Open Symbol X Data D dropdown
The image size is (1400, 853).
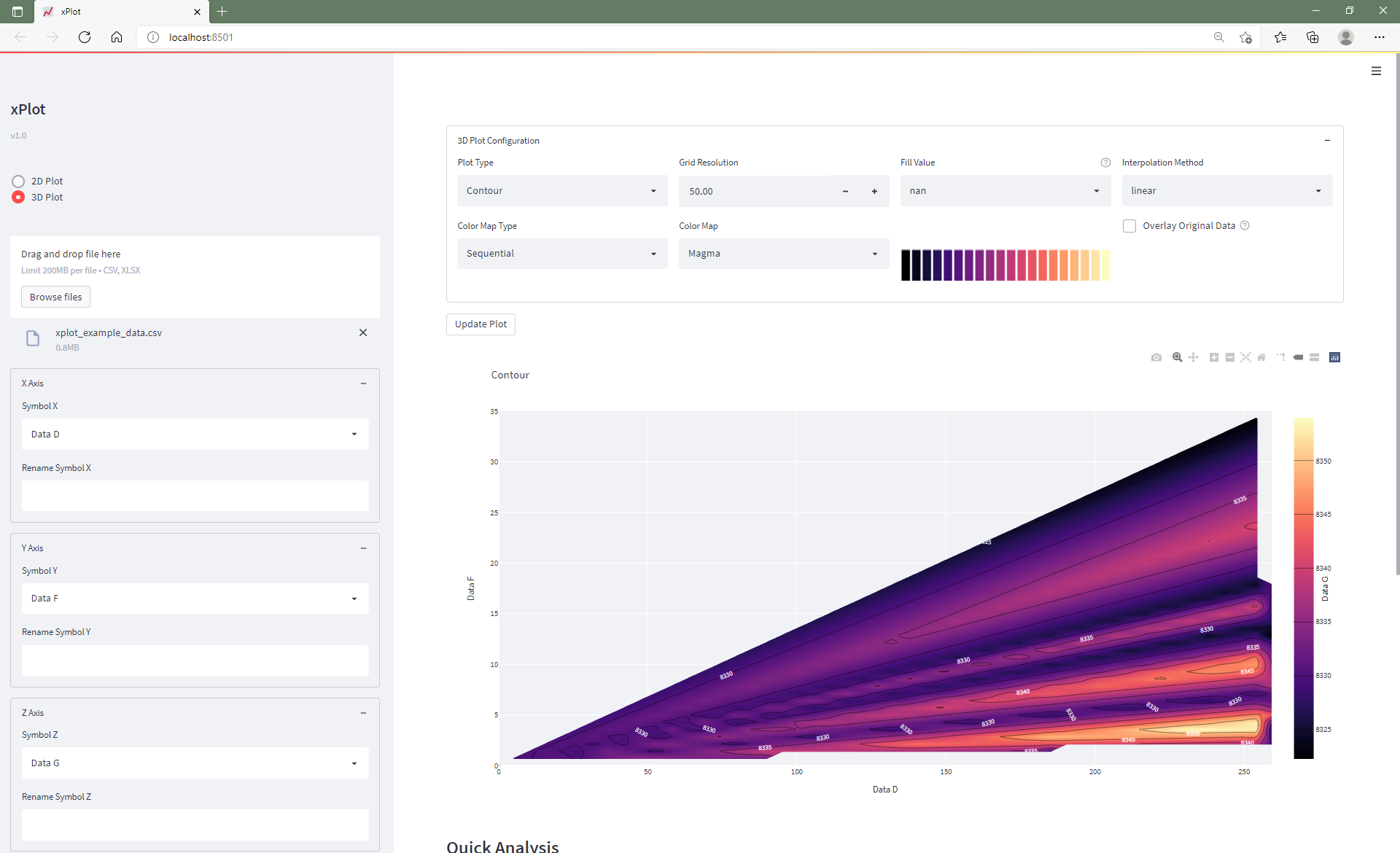click(x=195, y=434)
